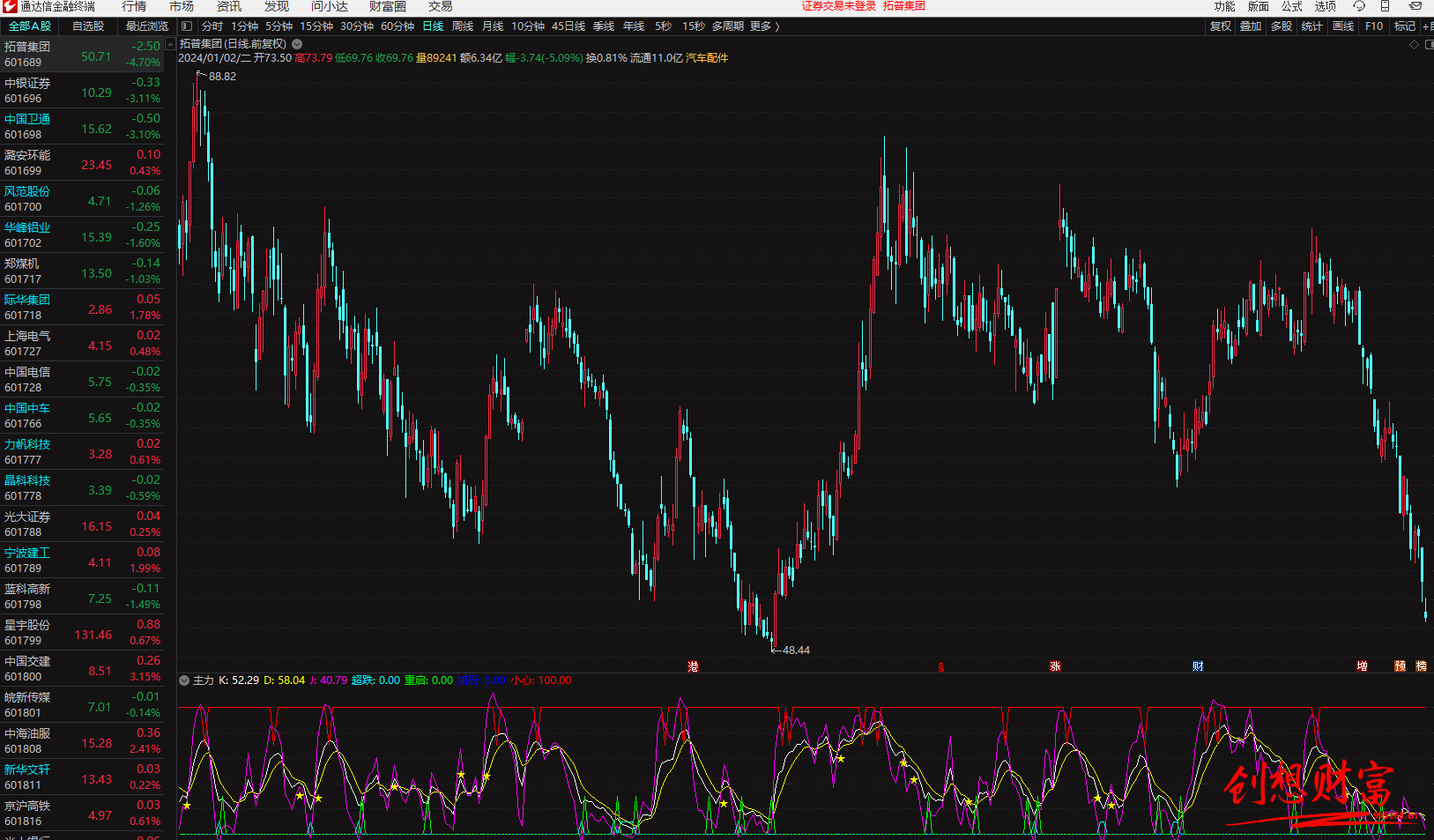The image size is (1434, 840).
Task: Click the 预 info marker on chart
Action: coord(1400,666)
